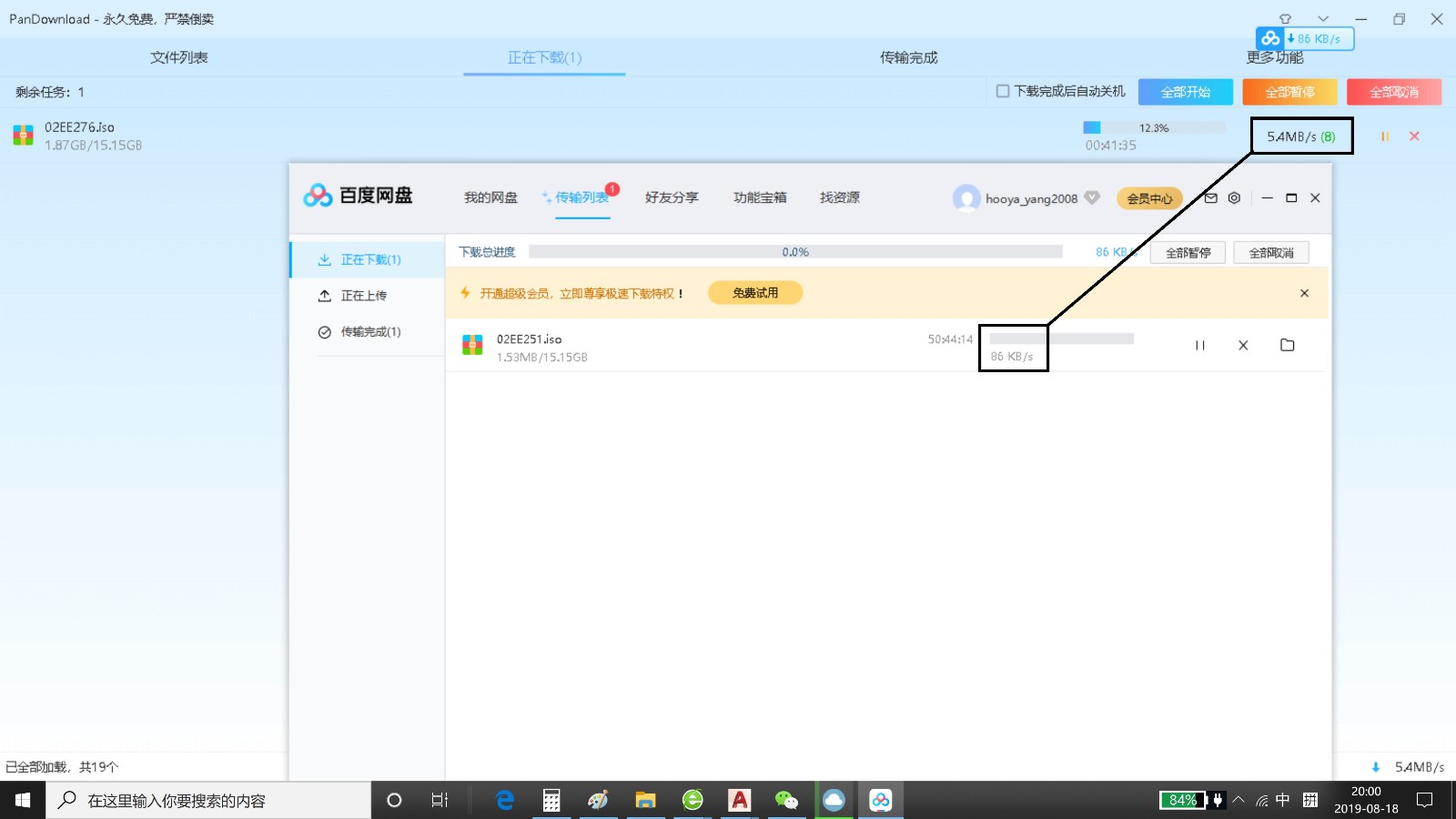Open Baidu Netdisk settings gear icon
This screenshot has height=819, width=1456.
click(x=1234, y=197)
